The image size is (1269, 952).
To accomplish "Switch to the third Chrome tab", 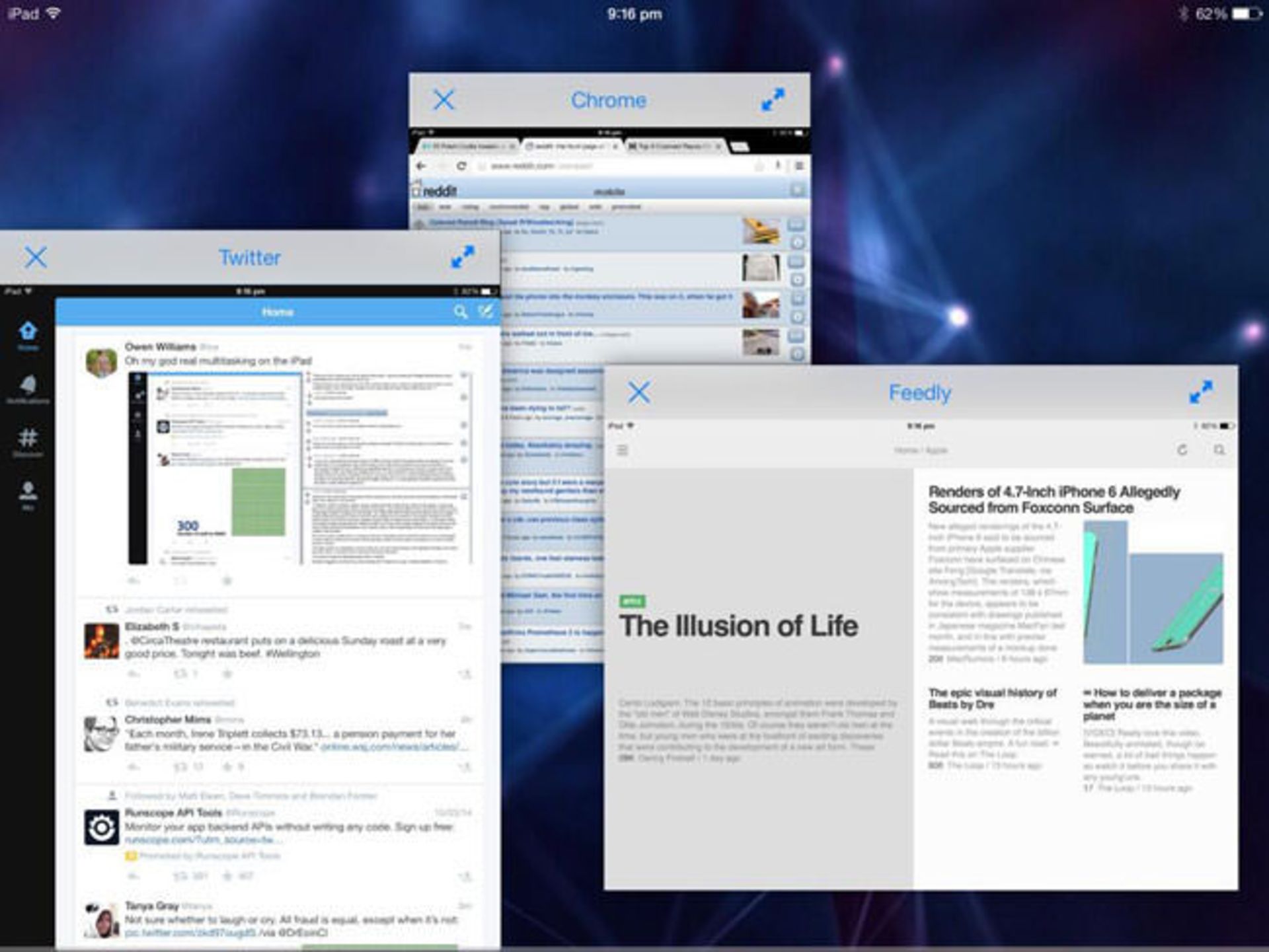I will click(674, 146).
